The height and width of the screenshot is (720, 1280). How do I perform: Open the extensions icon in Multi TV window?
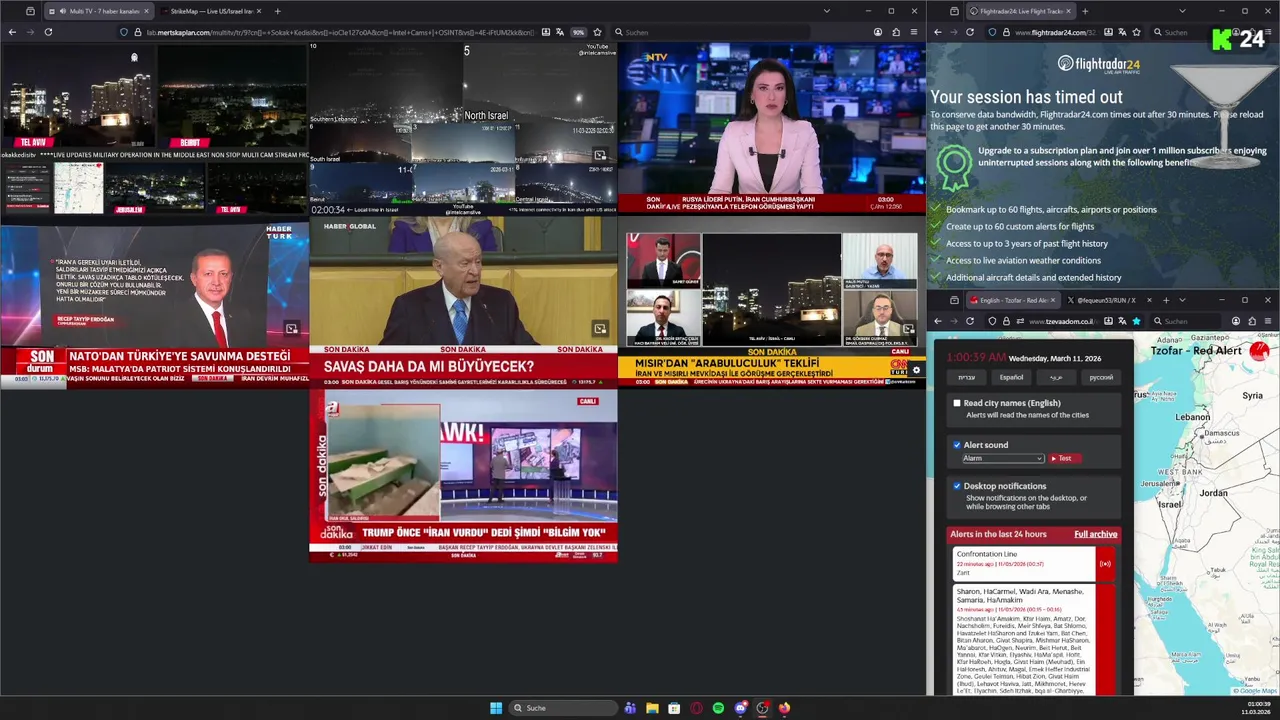click(895, 32)
